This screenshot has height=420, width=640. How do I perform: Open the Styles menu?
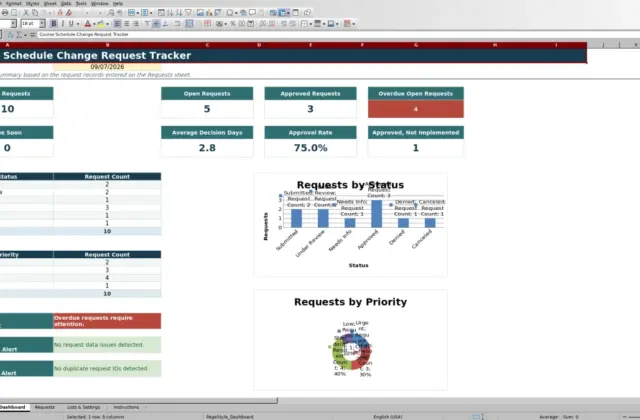click(x=32, y=3)
